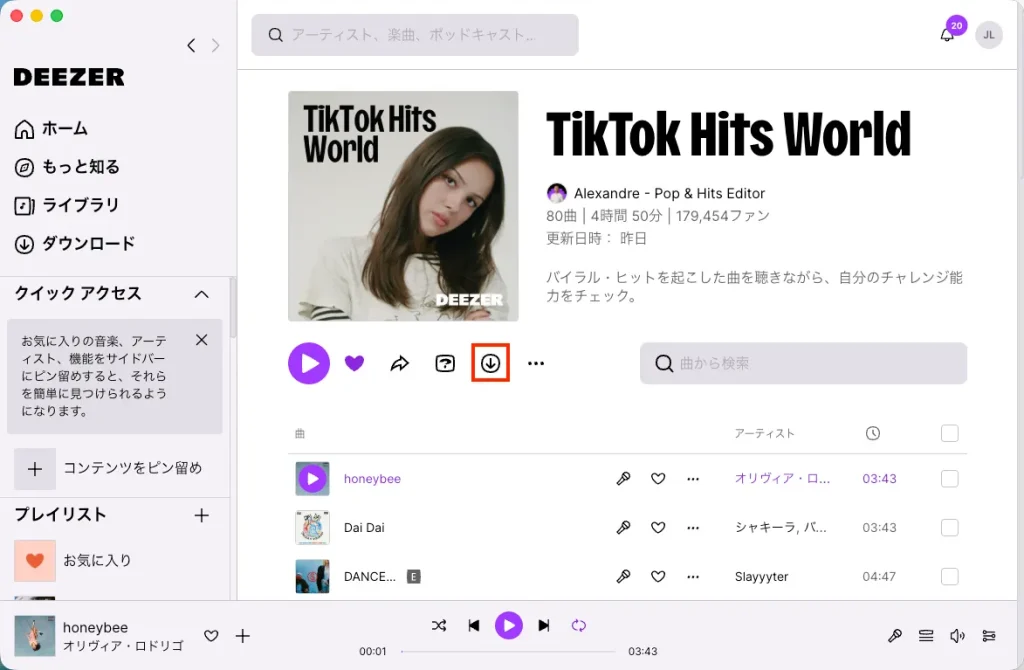
Task: Open the music quiz icon
Action: tap(445, 363)
